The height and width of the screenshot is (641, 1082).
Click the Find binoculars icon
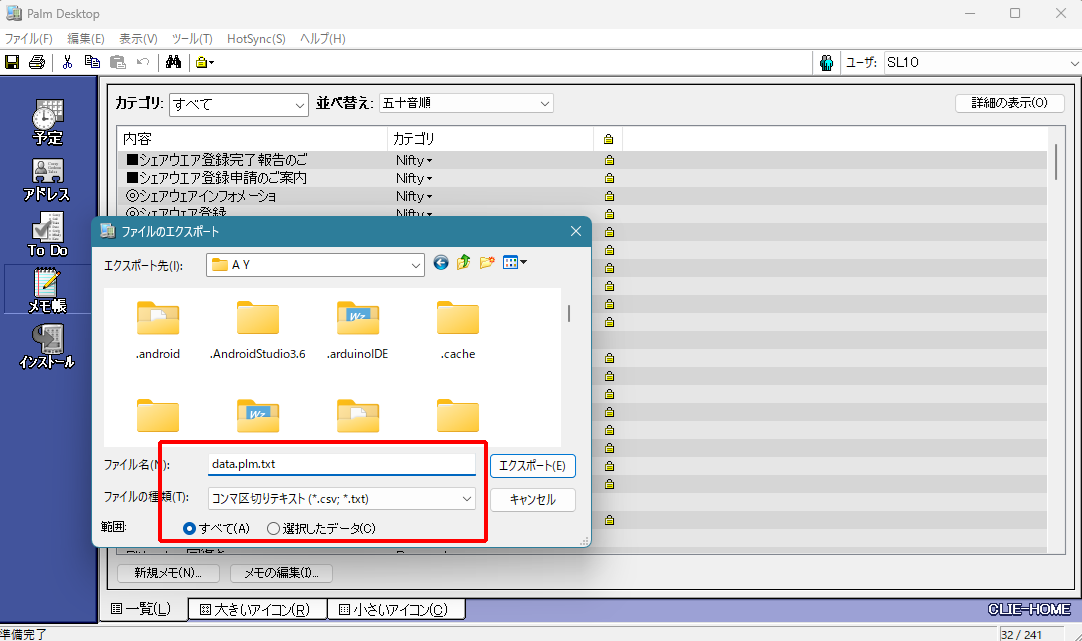click(173, 62)
